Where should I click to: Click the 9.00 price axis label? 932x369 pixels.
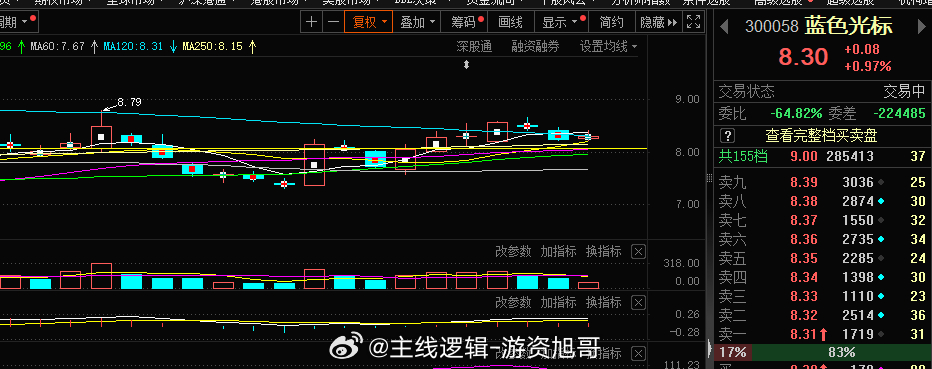tap(688, 99)
